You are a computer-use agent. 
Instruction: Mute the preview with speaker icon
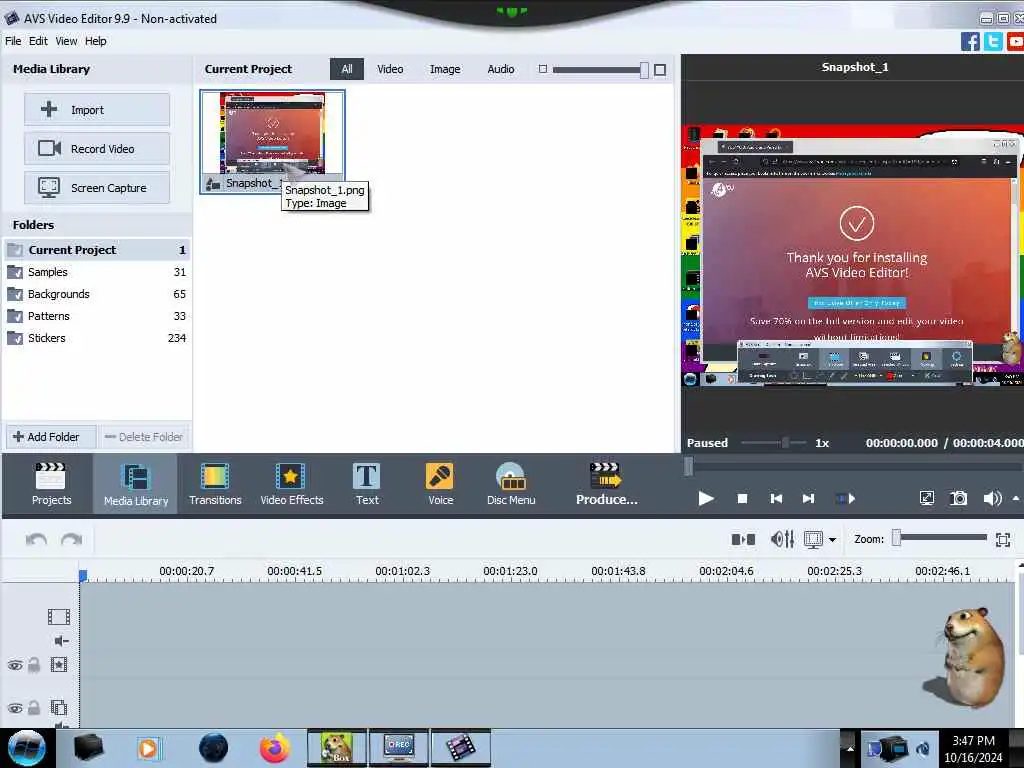(x=992, y=499)
